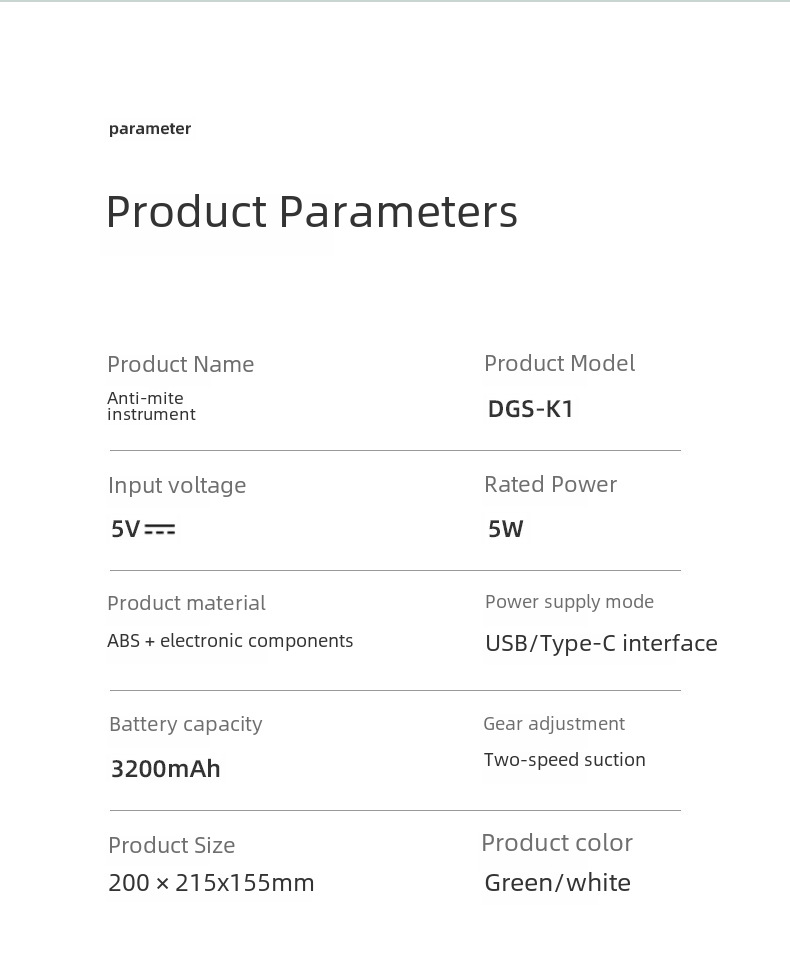Select the model number DGS-K1

pos(530,409)
